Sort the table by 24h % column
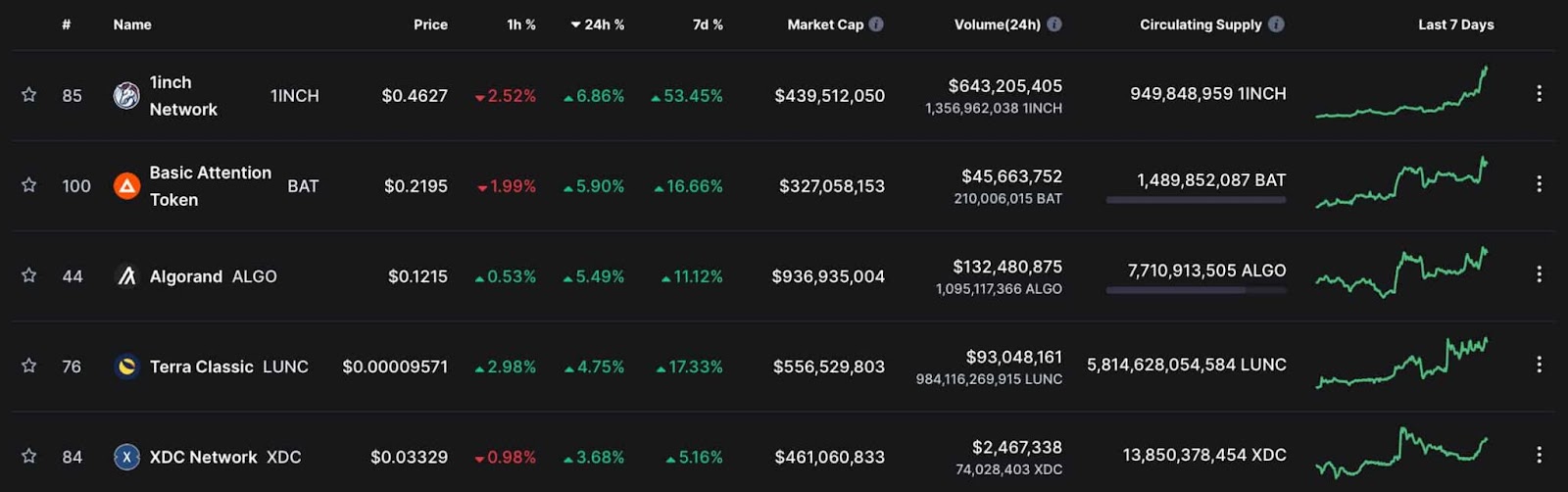The height and width of the screenshot is (492, 1568). tap(598, 25)
